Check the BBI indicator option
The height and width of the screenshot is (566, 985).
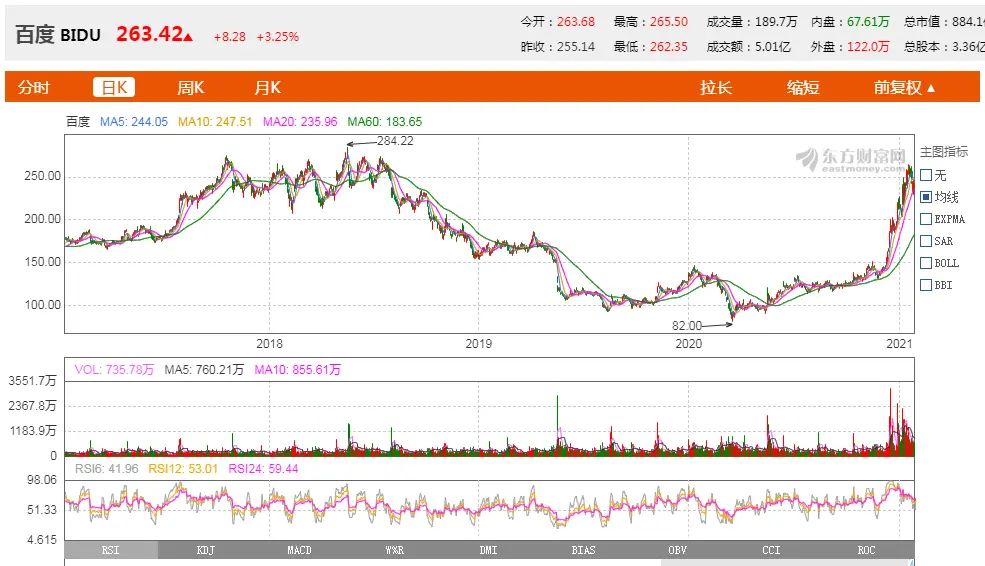pos(925,285)
